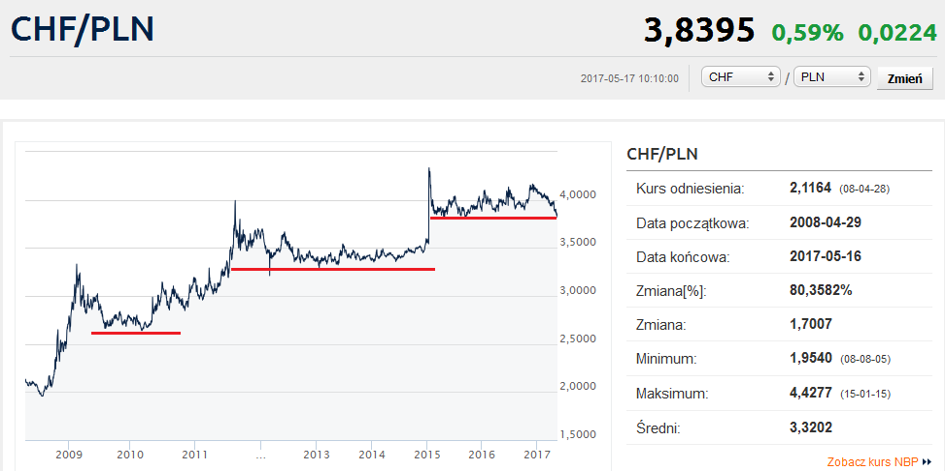Click the red support line spanning 2012 to 2014
The height and width of the screenshot is (471, 945).
(333, 269)
